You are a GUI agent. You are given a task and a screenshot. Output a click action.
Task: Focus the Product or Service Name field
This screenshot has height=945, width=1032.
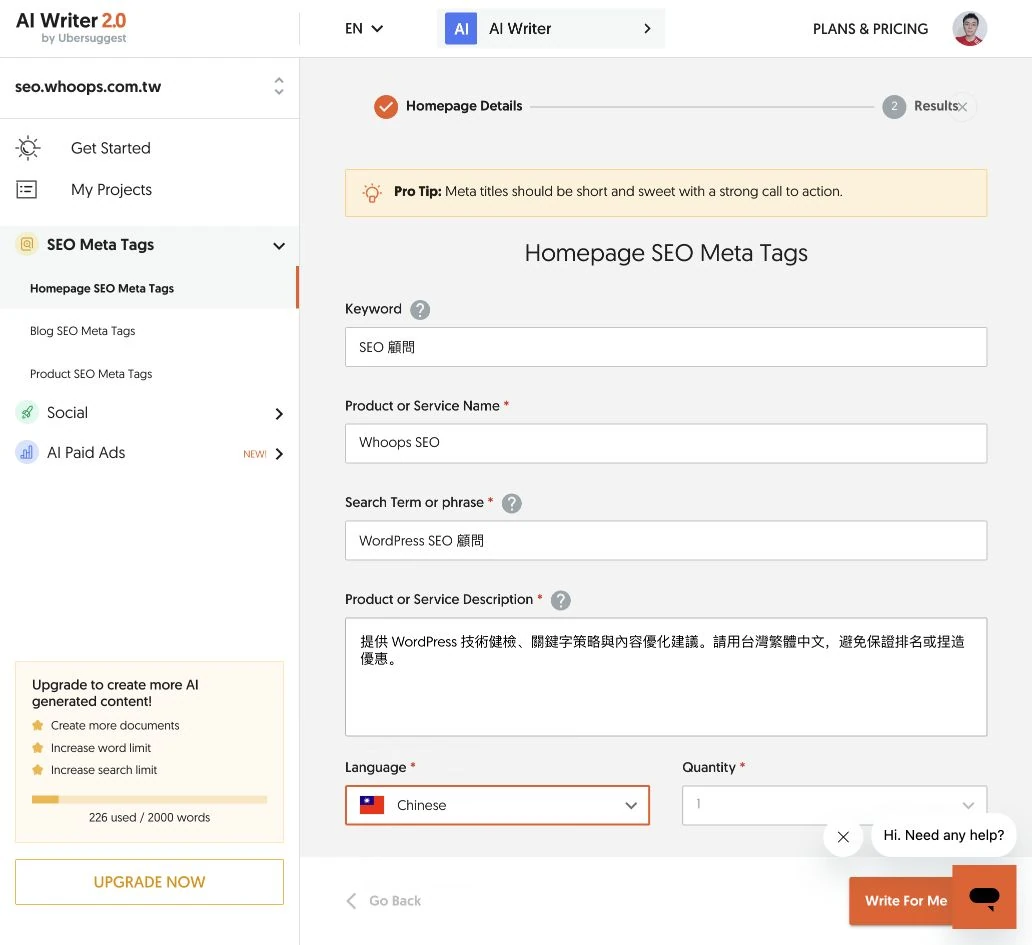665,443
